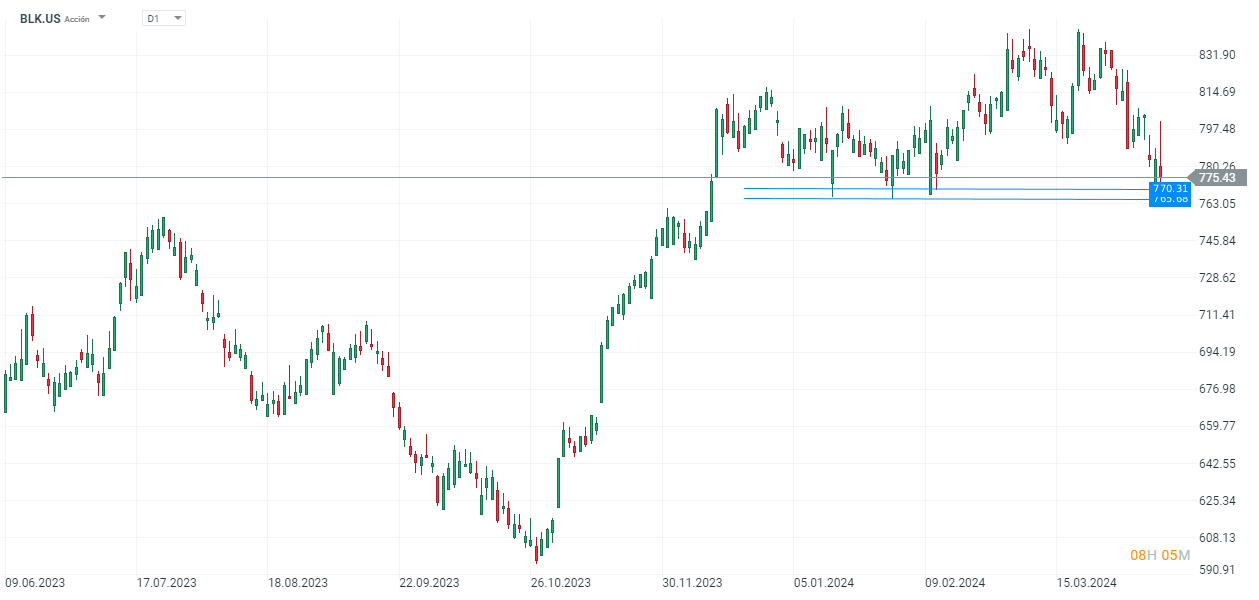The width and height of the screenshot is (1259, 600).
Task: Click the 694.19 level on price scale
Action: point(1216,351)
